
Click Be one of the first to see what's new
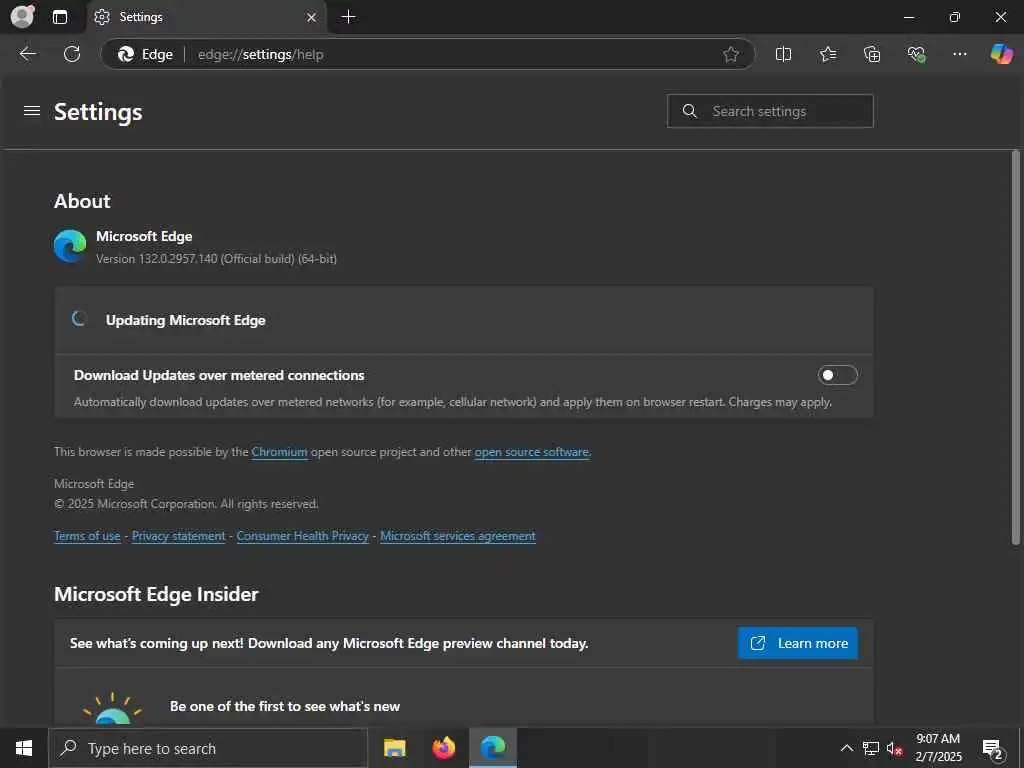285,706
